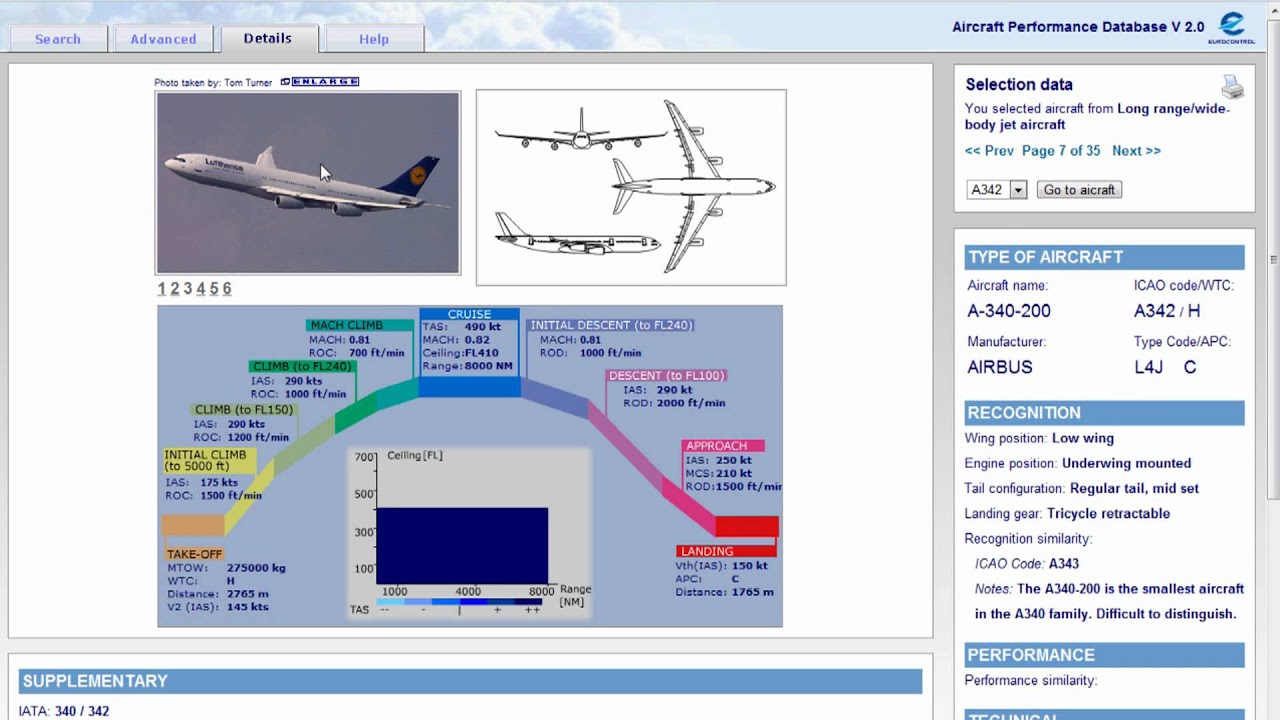Click the IATA 340 / 342 text
The image size is (1280, 720).
pyautogui.click(x=64, y=711)
